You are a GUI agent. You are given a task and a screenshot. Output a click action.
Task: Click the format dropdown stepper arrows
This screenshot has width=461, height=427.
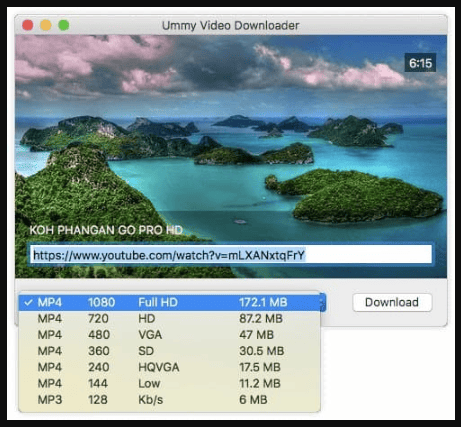[322, 302]
